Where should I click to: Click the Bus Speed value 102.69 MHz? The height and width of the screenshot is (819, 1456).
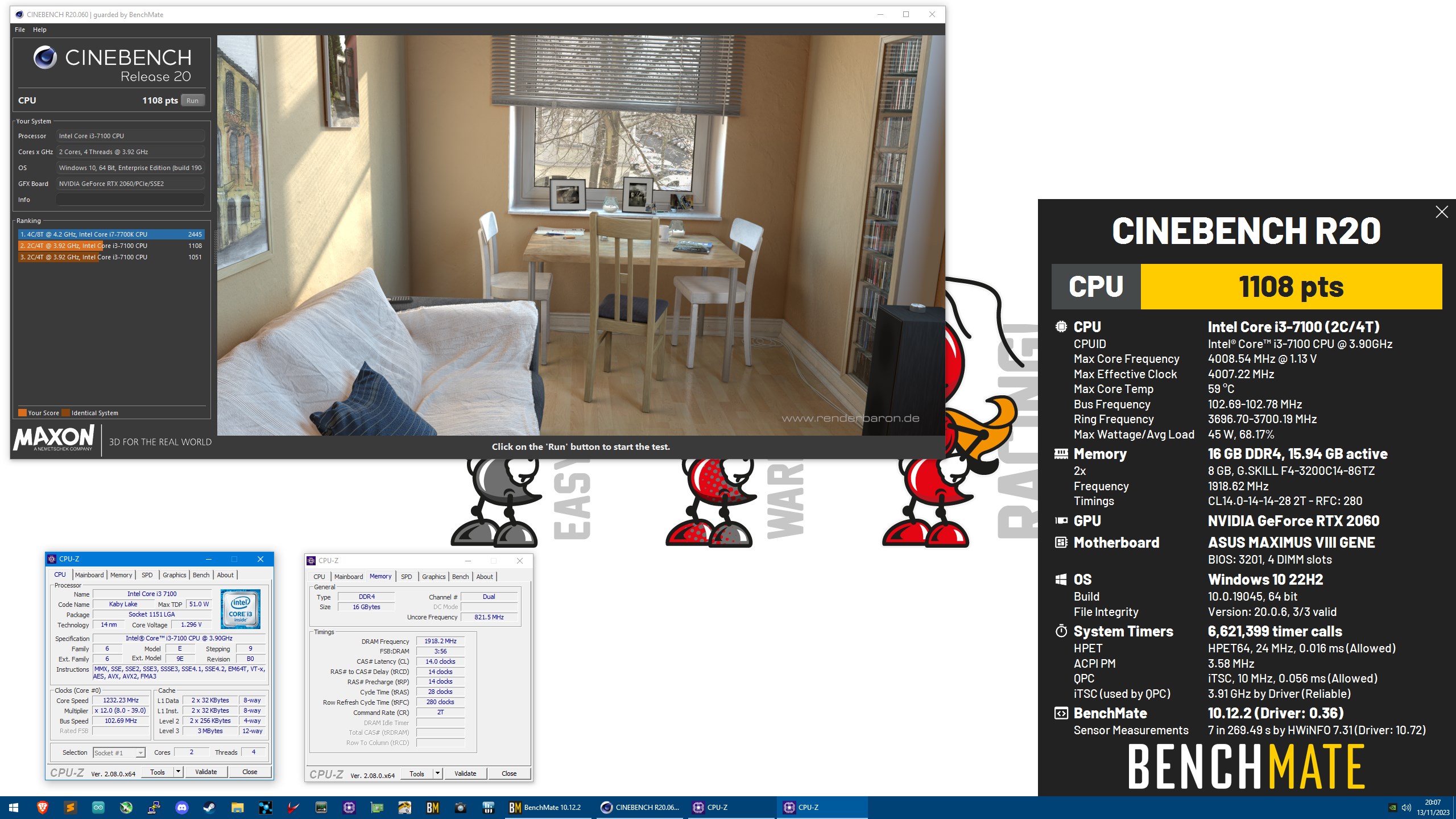121,721
